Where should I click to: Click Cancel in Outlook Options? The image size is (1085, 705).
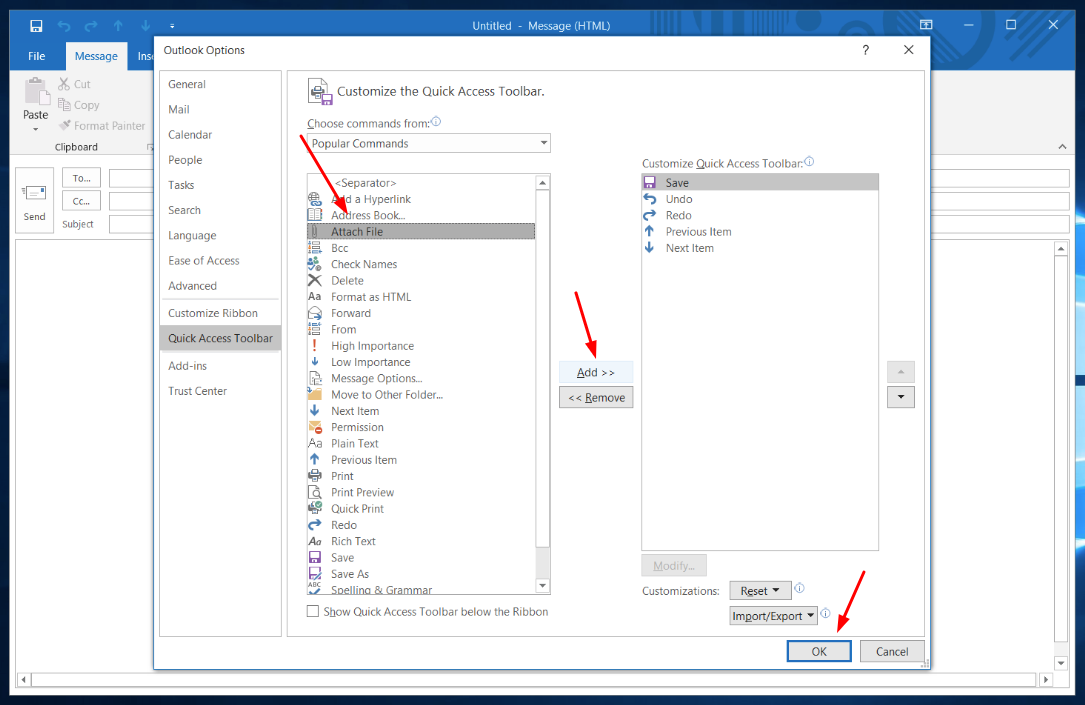[892, 651]
